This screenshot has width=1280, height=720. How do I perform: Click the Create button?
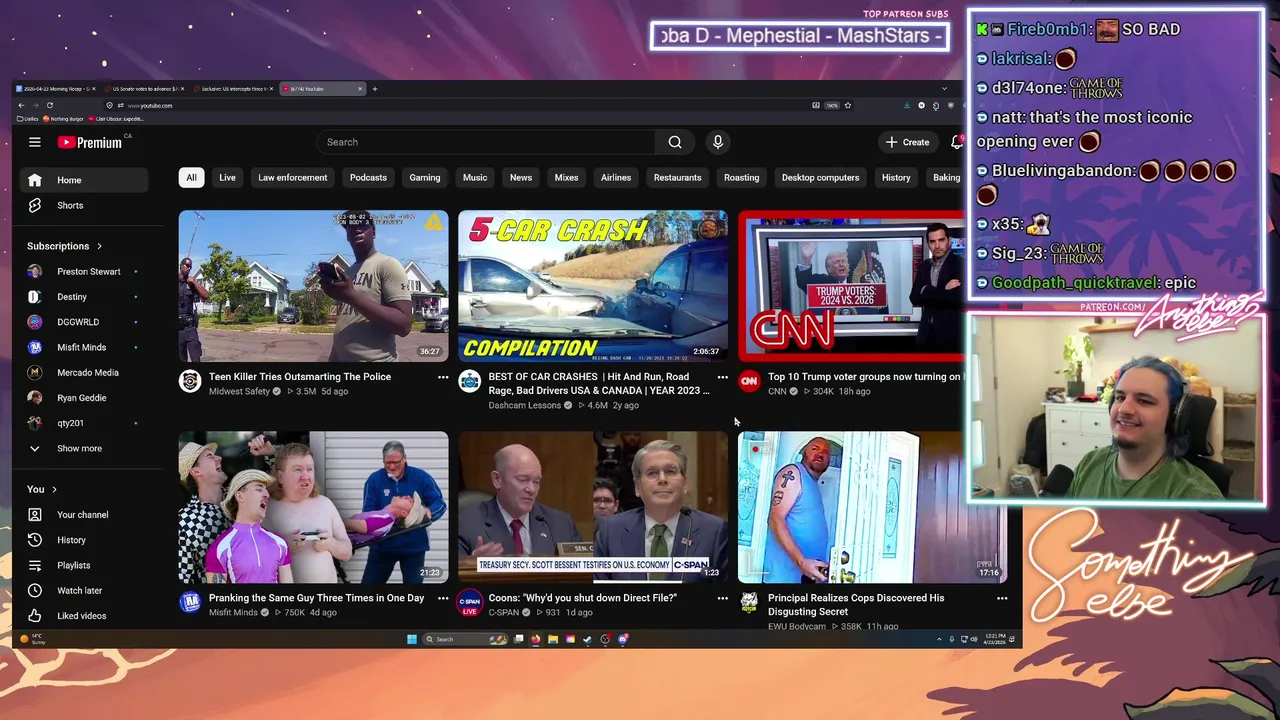point(908,142)
